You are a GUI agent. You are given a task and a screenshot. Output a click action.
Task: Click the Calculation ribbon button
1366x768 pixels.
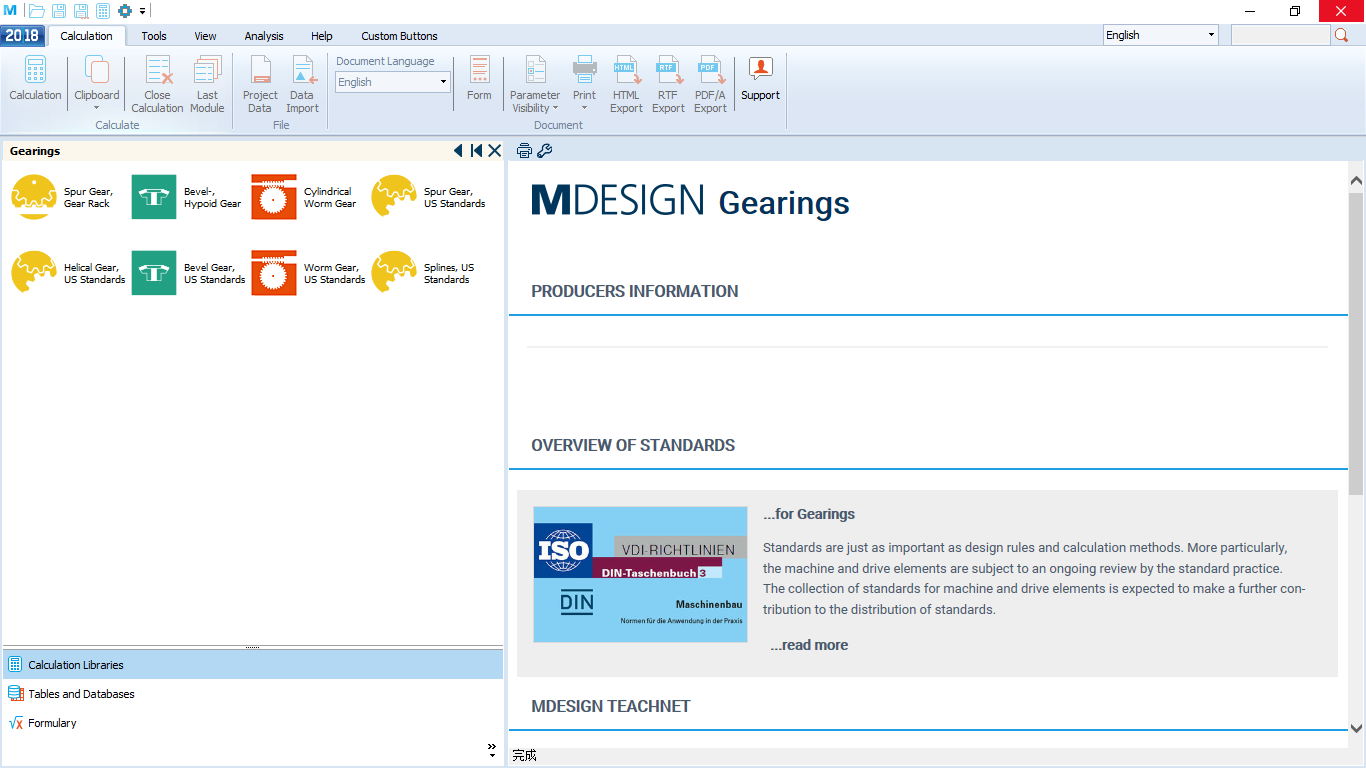[36, 78]
